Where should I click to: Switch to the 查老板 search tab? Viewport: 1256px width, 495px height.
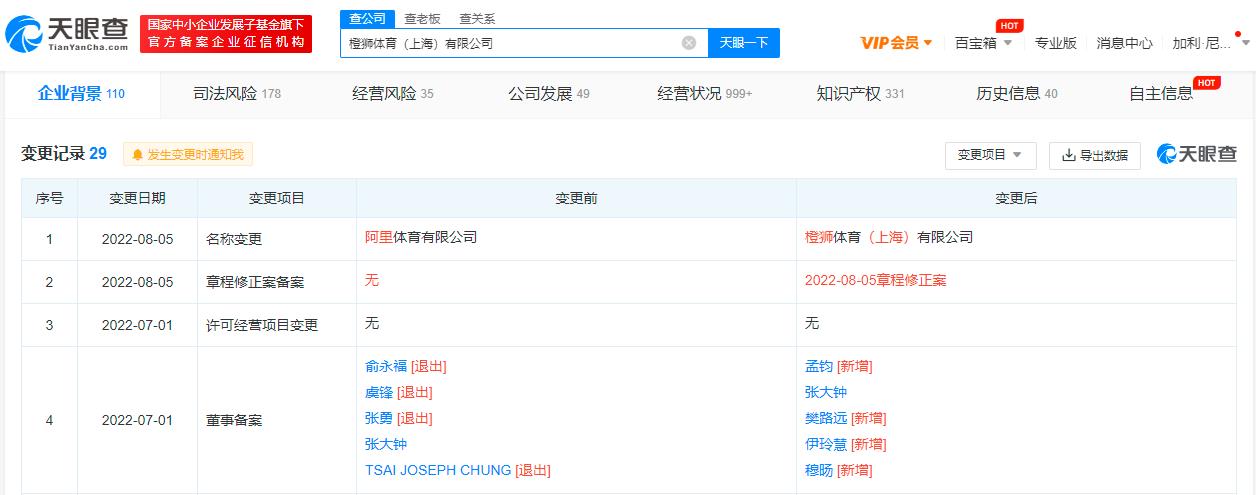click(421, 18)
